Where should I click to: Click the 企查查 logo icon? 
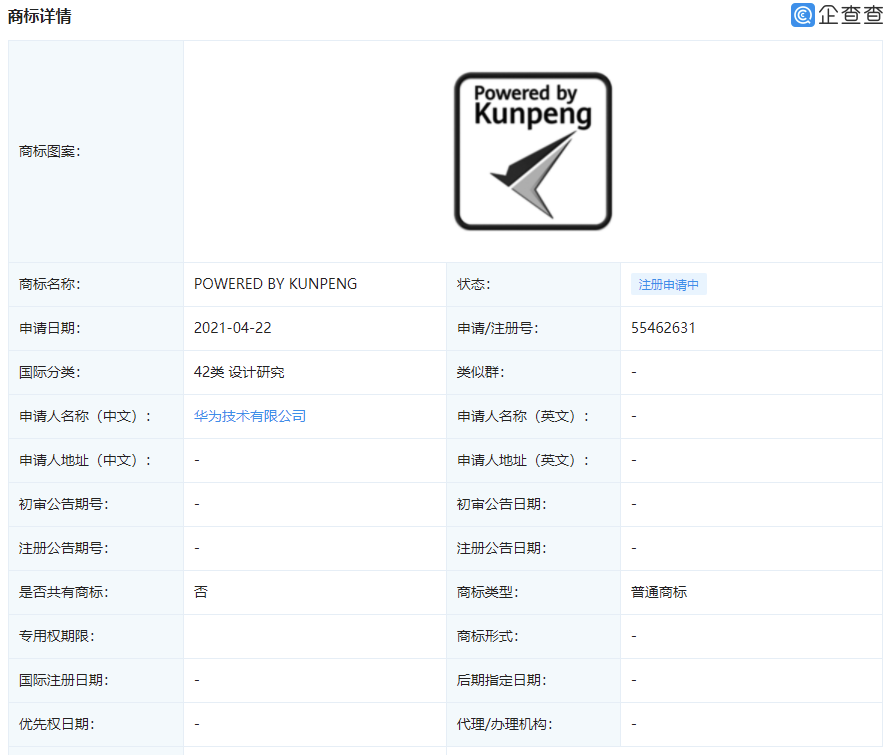point(803,15)
